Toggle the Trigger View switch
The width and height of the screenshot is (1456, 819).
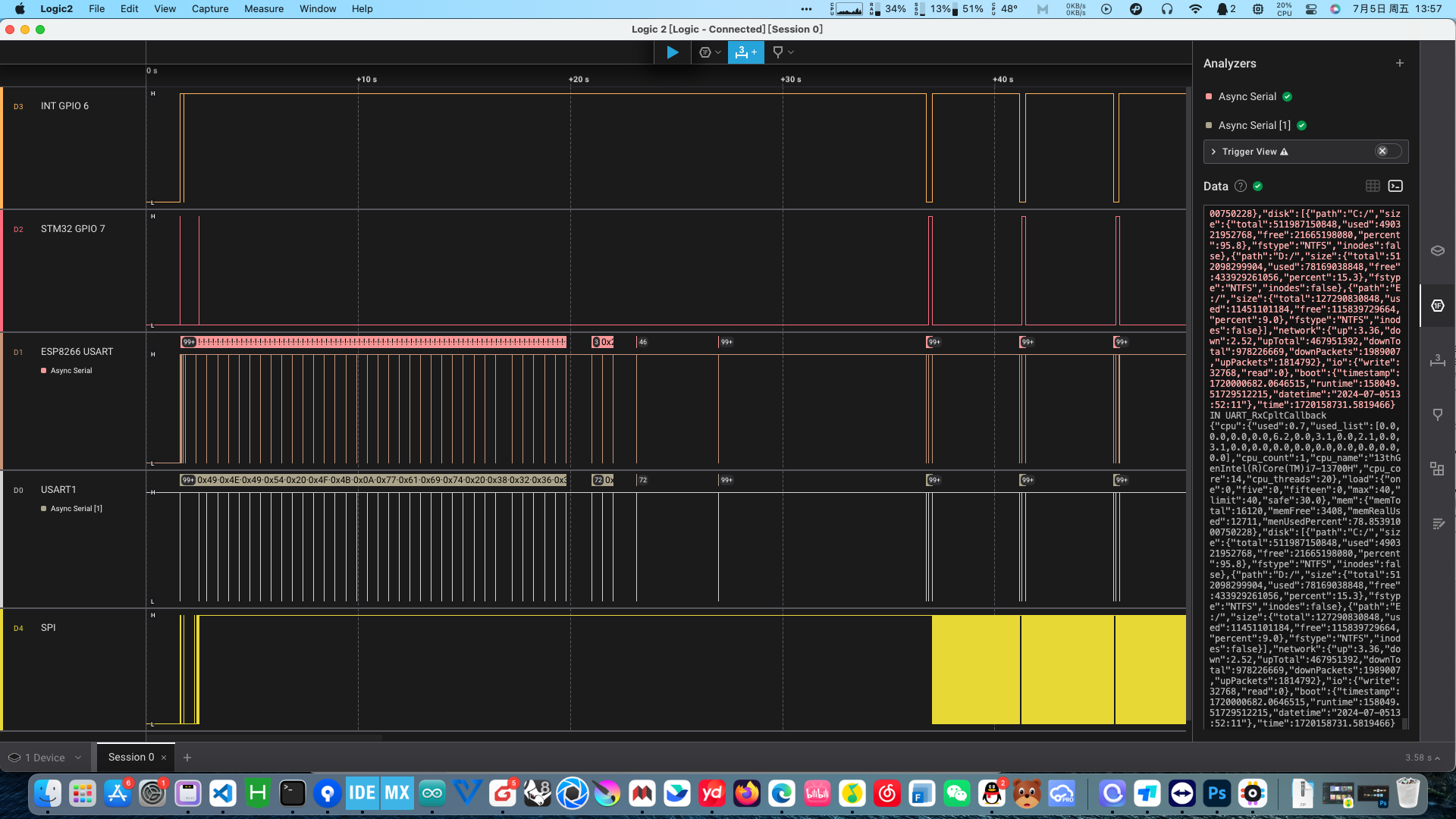(1388, 152)
